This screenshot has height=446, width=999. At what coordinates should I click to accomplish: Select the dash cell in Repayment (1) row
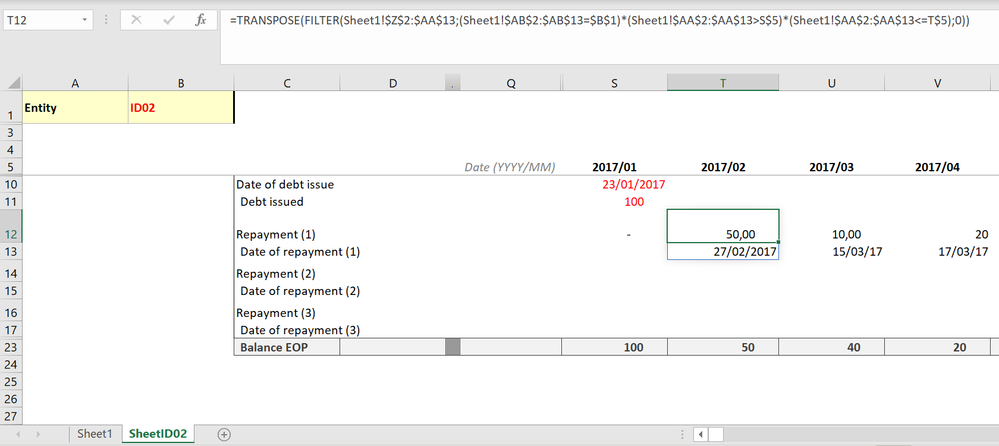click(x=614, y=226)
